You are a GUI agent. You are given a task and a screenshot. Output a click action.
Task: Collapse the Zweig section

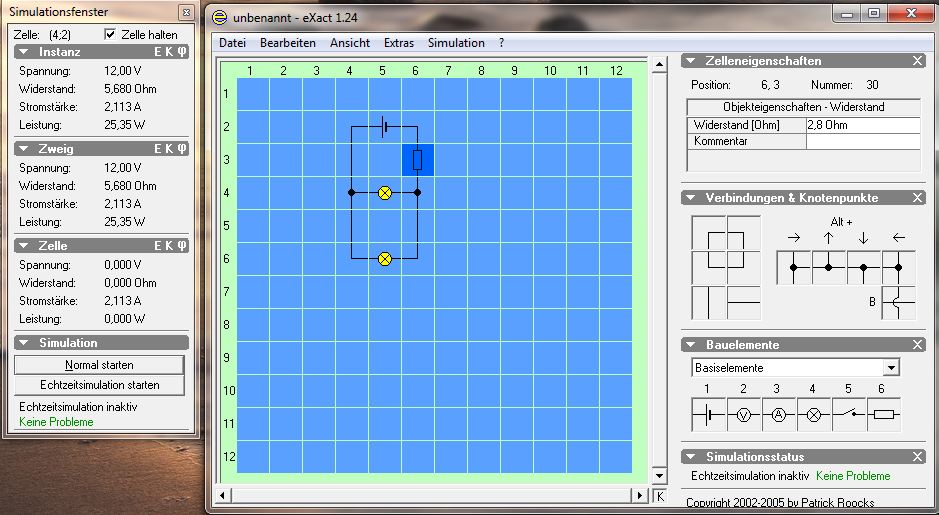coord(22,149)
